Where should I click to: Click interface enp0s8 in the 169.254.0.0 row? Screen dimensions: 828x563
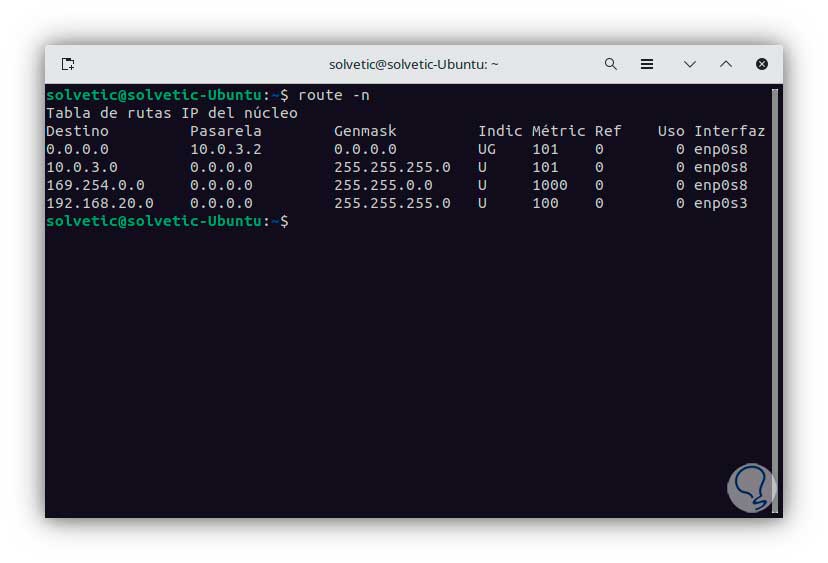click(720, 185)
